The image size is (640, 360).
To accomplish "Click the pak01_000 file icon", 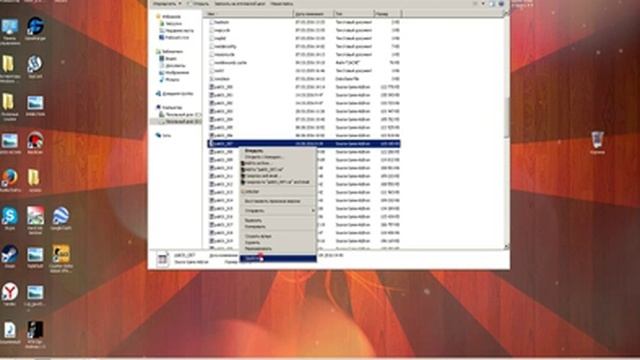I will pos(212,87).
